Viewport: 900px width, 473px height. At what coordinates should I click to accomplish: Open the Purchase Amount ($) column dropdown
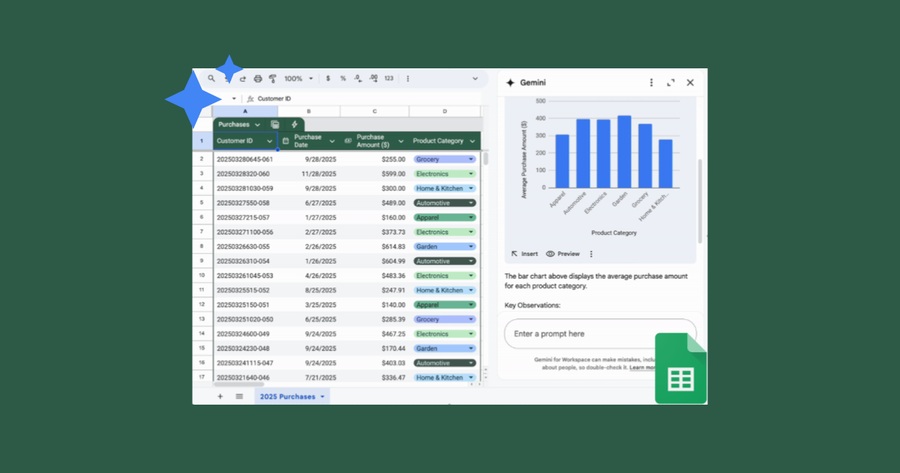tap(401, 141)
